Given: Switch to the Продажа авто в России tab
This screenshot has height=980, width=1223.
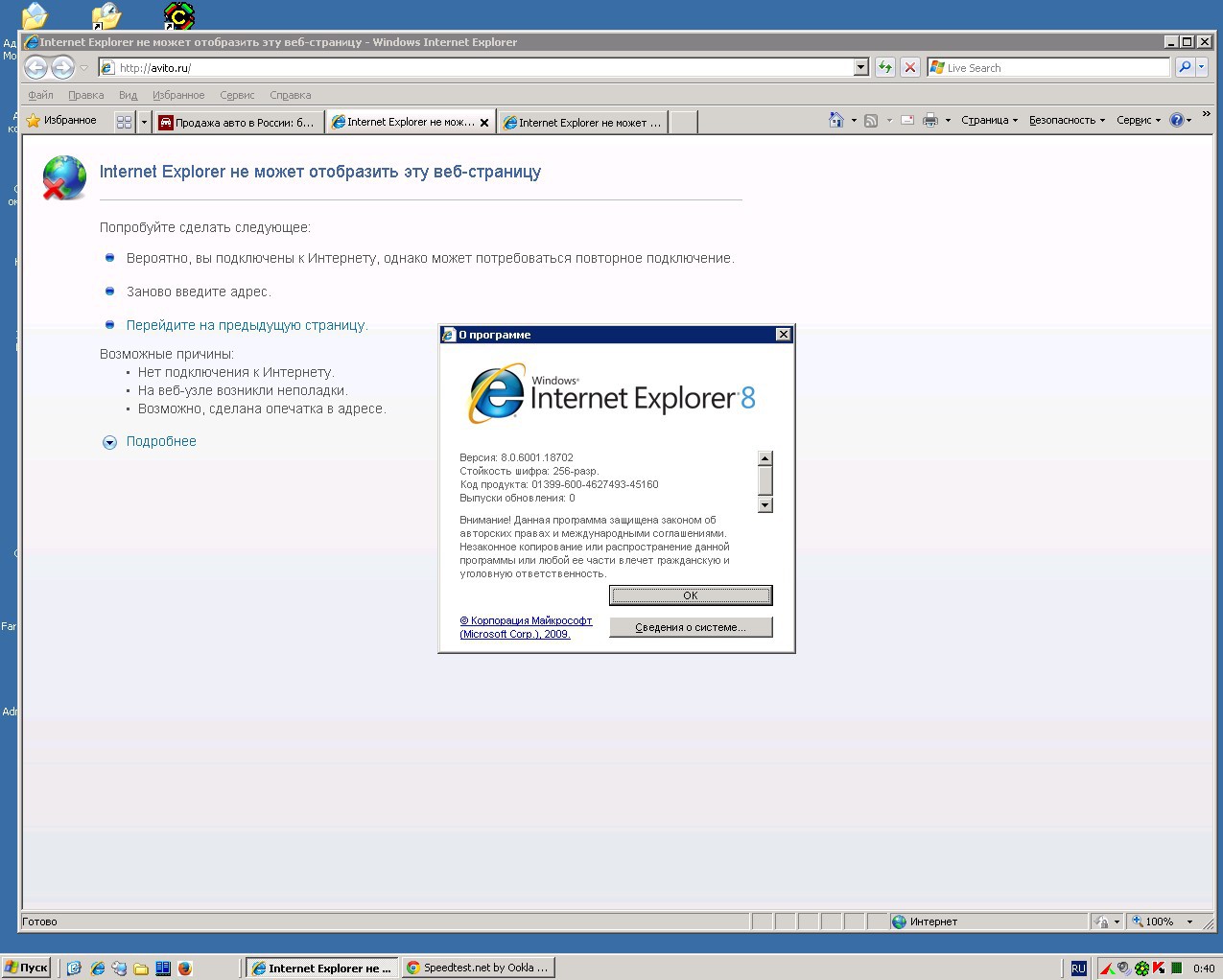Looking at the screenshot, I should [x=239, y=122].
